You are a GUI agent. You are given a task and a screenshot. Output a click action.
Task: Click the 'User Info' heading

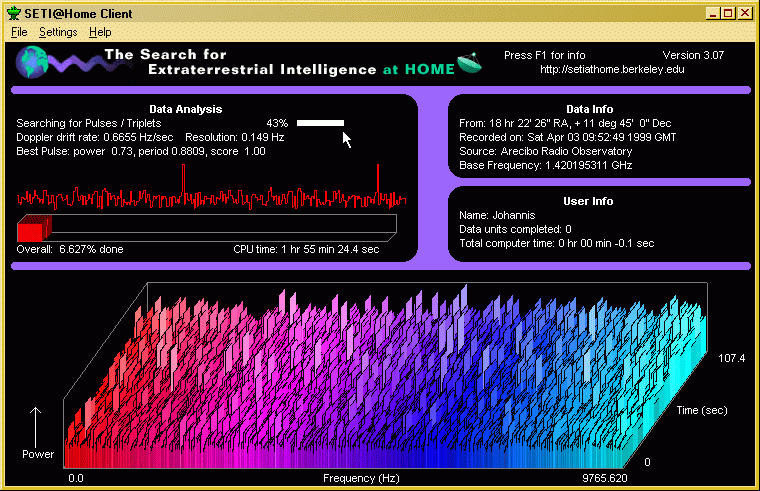click(x=588, y=201)
